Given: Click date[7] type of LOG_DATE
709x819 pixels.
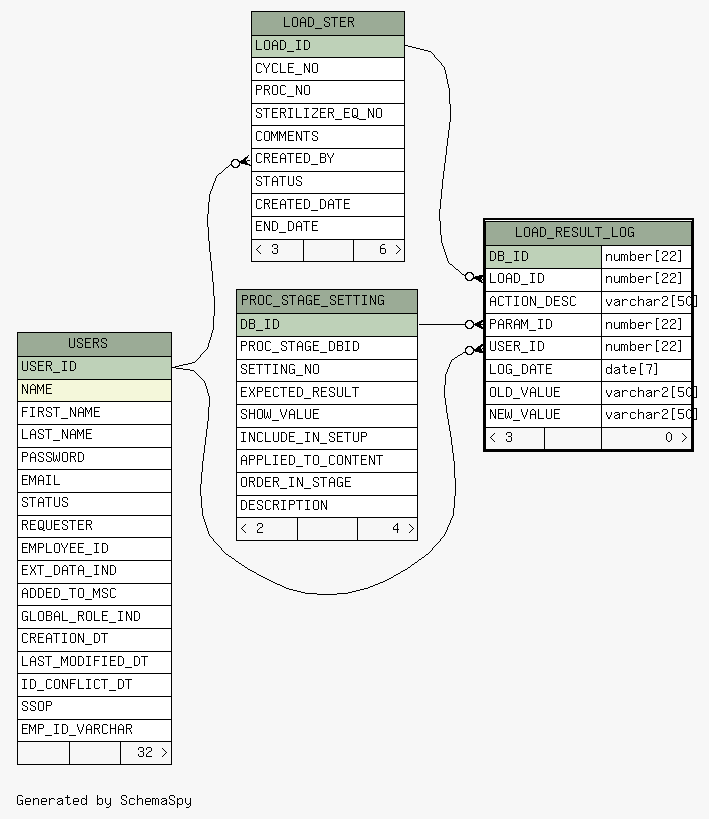Looking at the screenshot, I should point(646,370).
